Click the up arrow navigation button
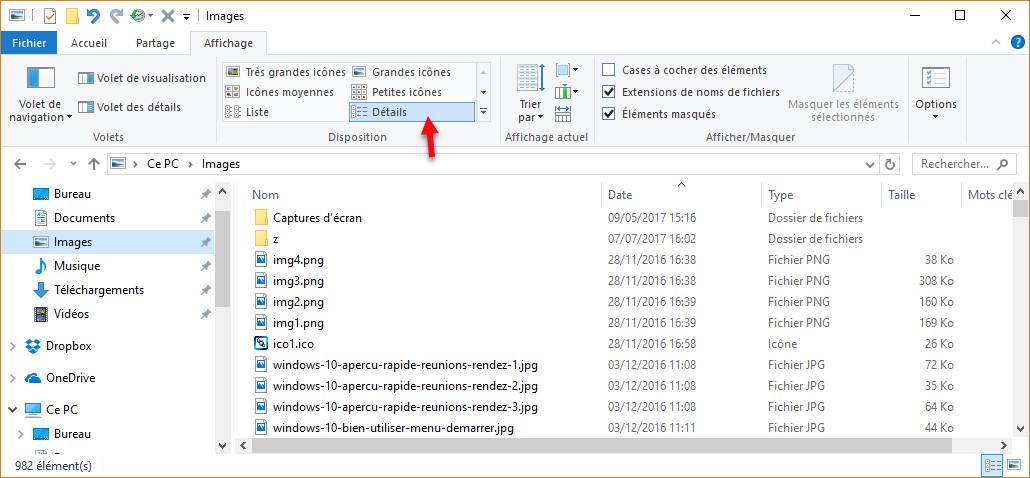Screen dimensions: 1030x478 pos(94,164)
